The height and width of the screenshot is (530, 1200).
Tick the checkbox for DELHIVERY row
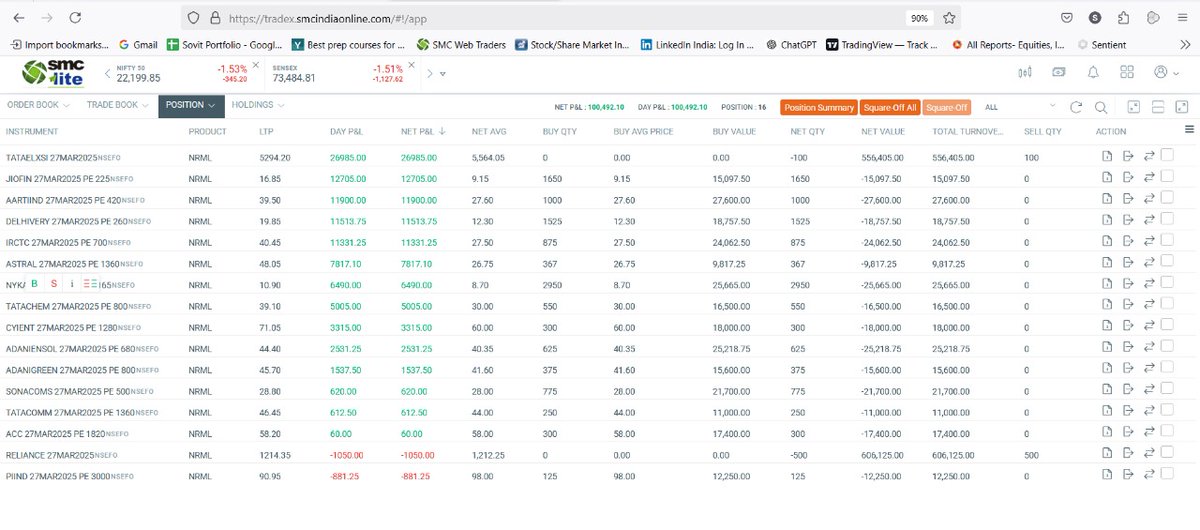point(1167,220)
